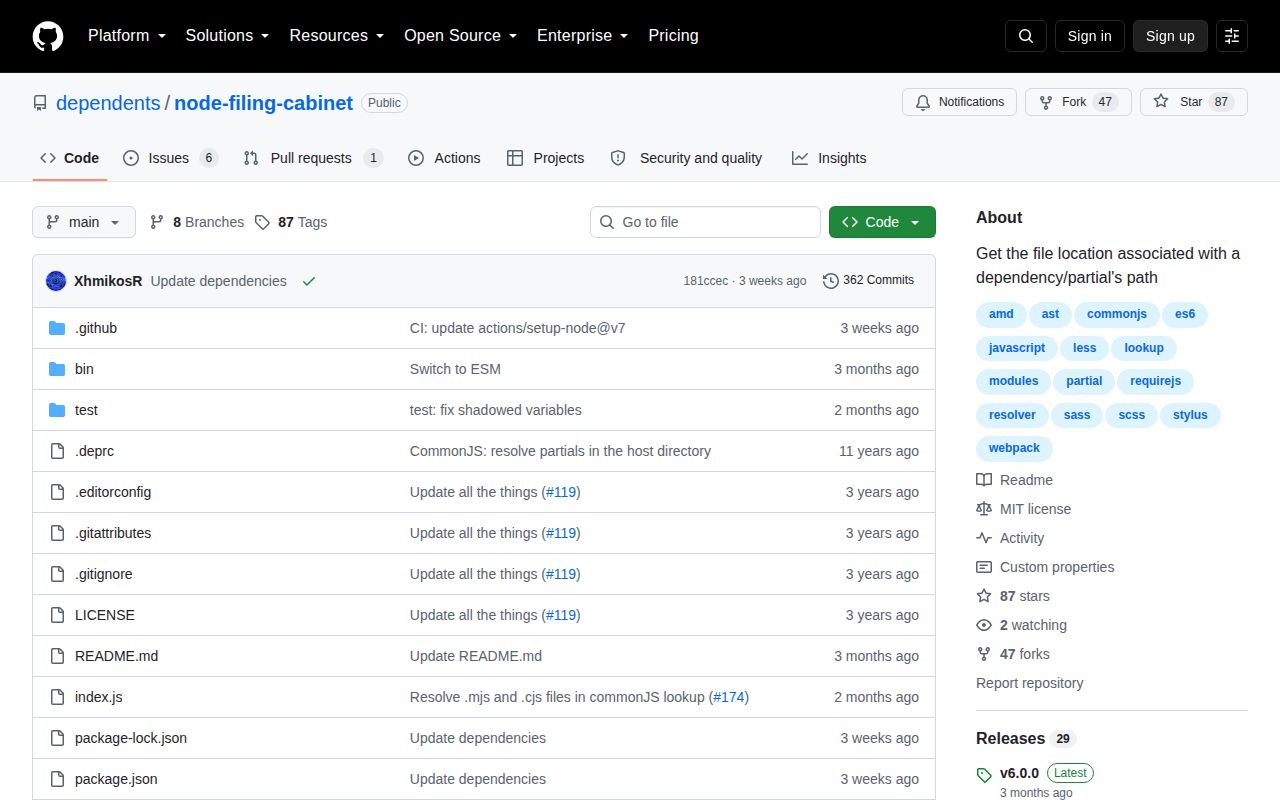Switch to the Code tab
This screenshot has height=800, width=1280.
(70, 158)
